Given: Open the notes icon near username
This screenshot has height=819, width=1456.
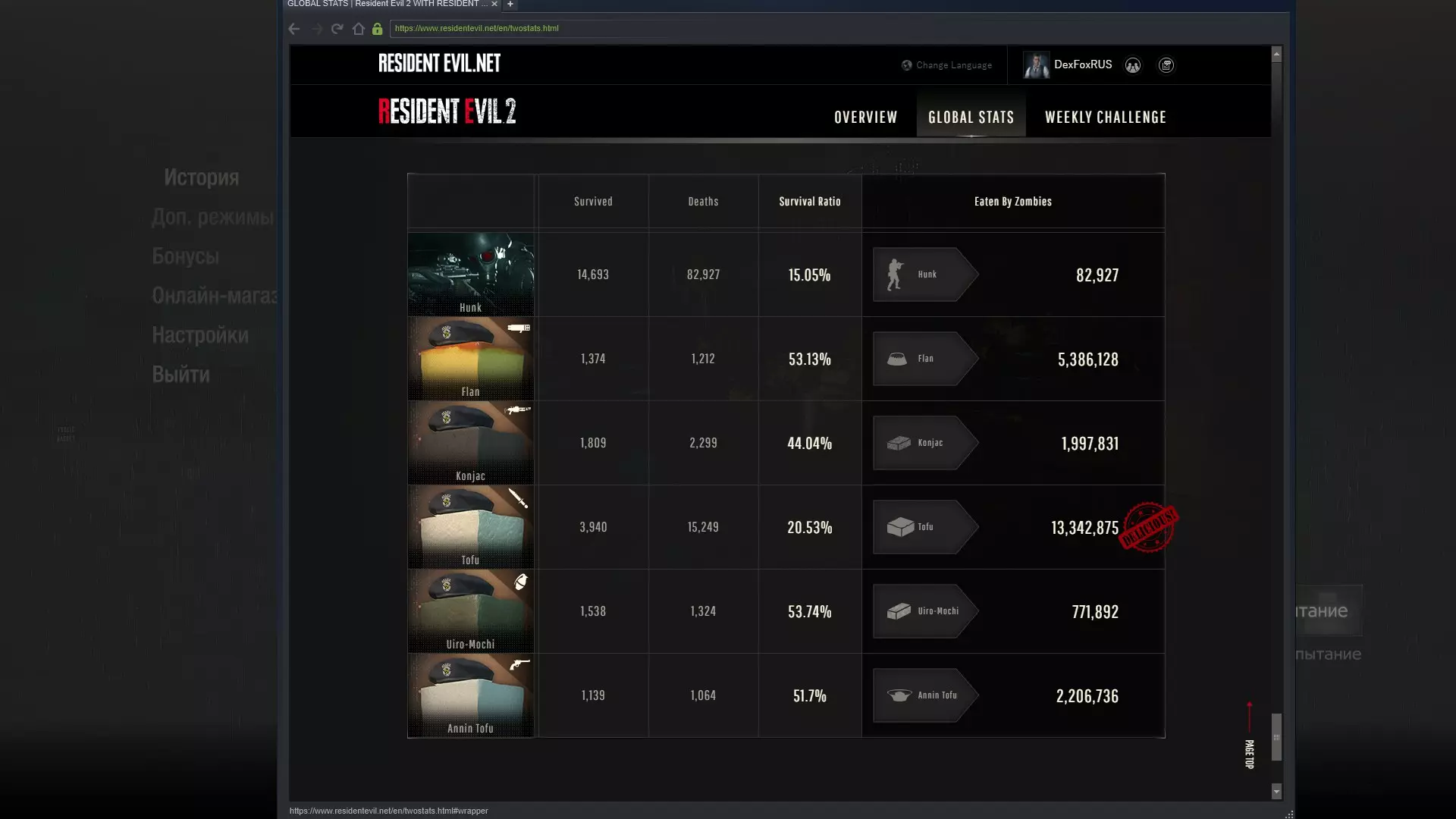Looking at the screenshot, I should click(x=1166, y=65).
